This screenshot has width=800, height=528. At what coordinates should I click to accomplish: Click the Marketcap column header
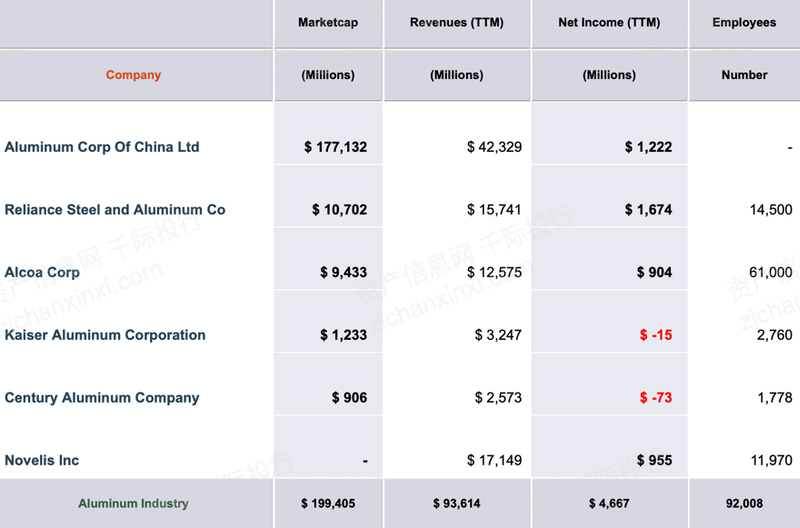(328, 23)
